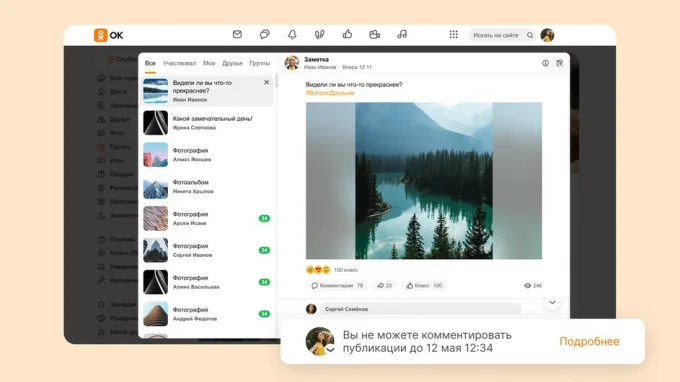Open the mountain lake photo in post

[424, 181]
